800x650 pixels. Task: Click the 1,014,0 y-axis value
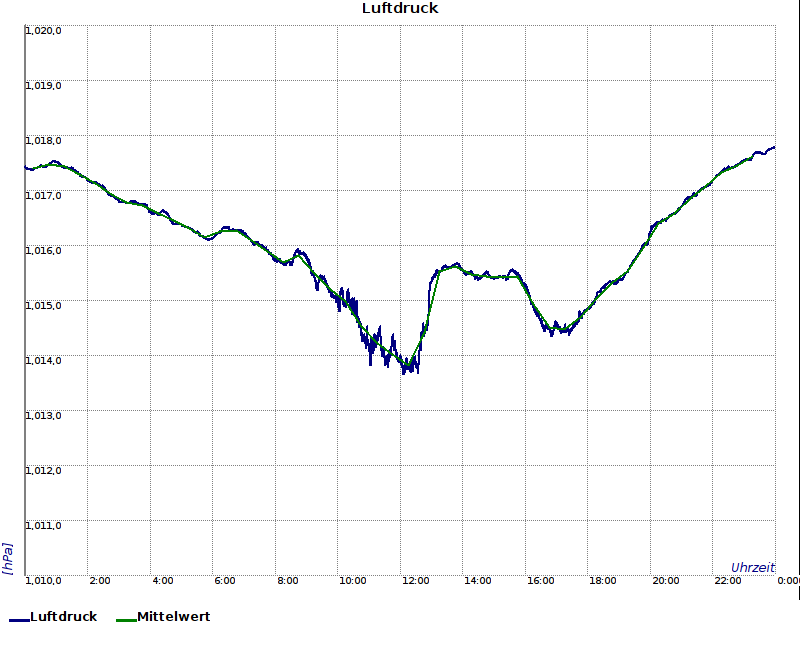pyautogui.click(x=43, y=361)
